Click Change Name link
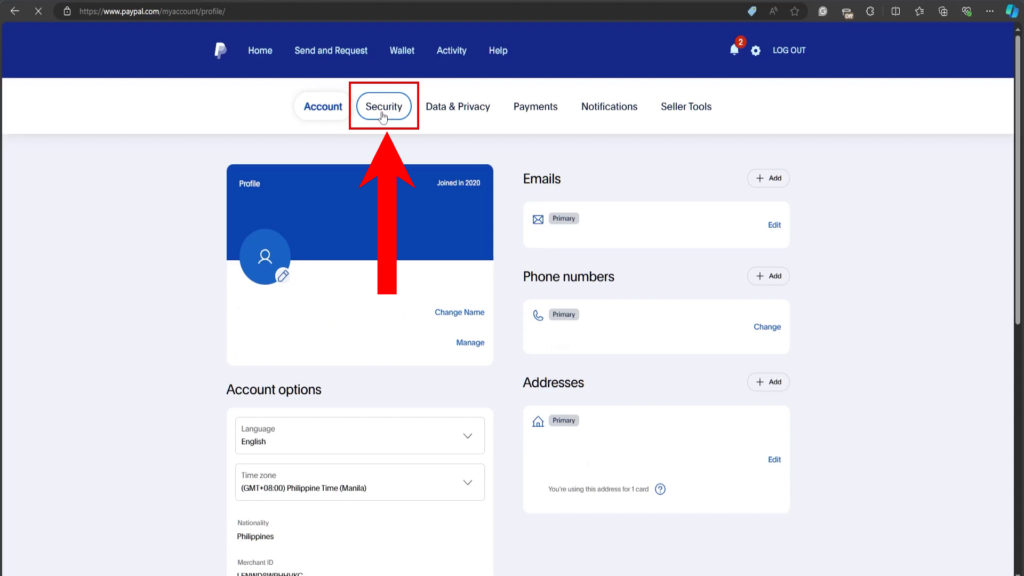Image resolution: width=1024 pixels, height=576 pixels. pos(459,312)
